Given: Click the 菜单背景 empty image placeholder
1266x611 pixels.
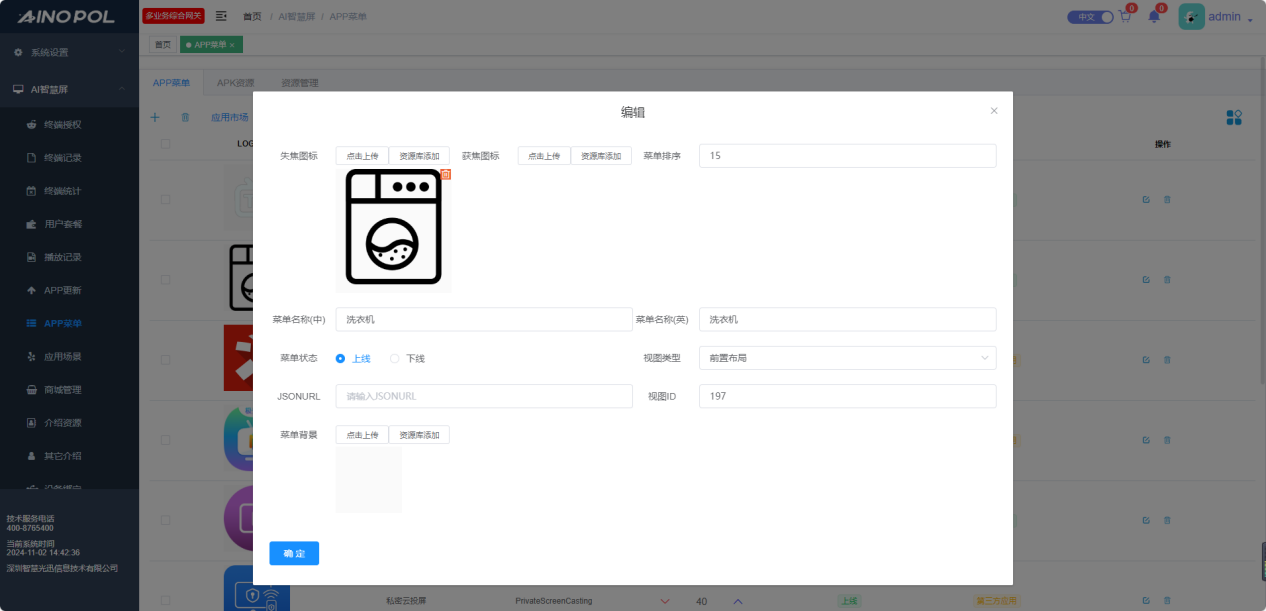Looking at the screenshot, I should click(368, 479).
